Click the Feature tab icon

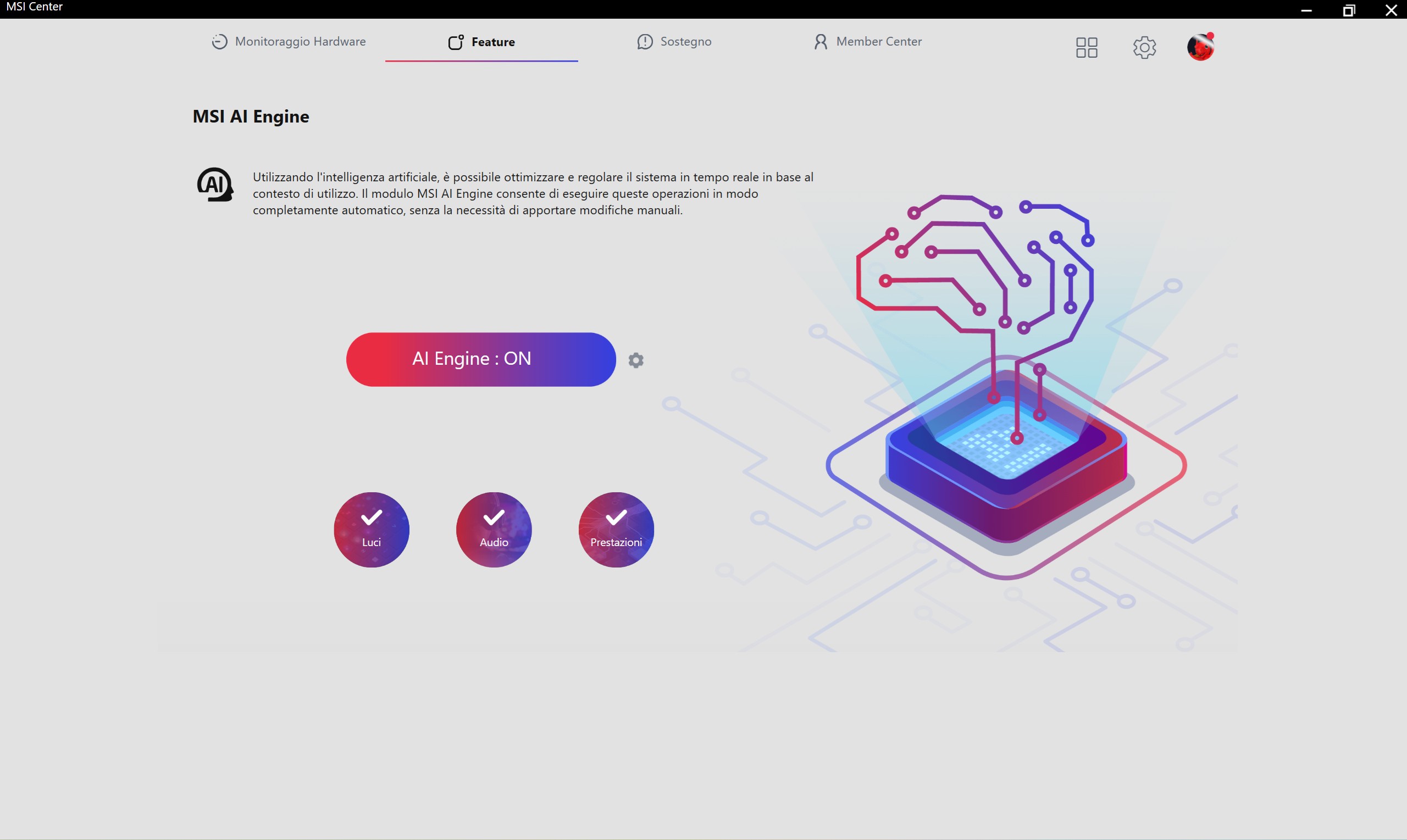point(456,42)
